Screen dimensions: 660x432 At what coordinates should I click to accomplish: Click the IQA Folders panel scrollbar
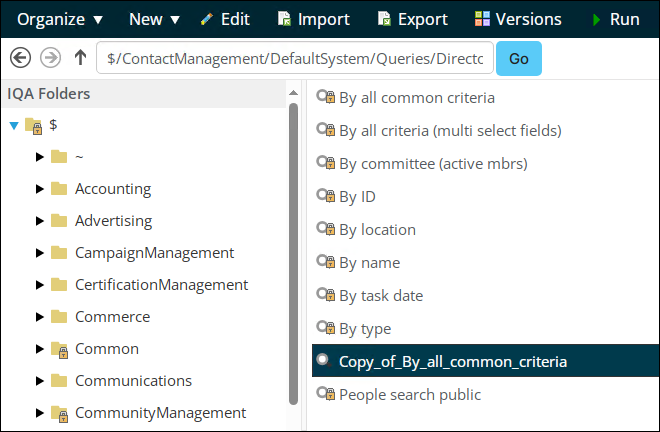click(x=293, y=250)
